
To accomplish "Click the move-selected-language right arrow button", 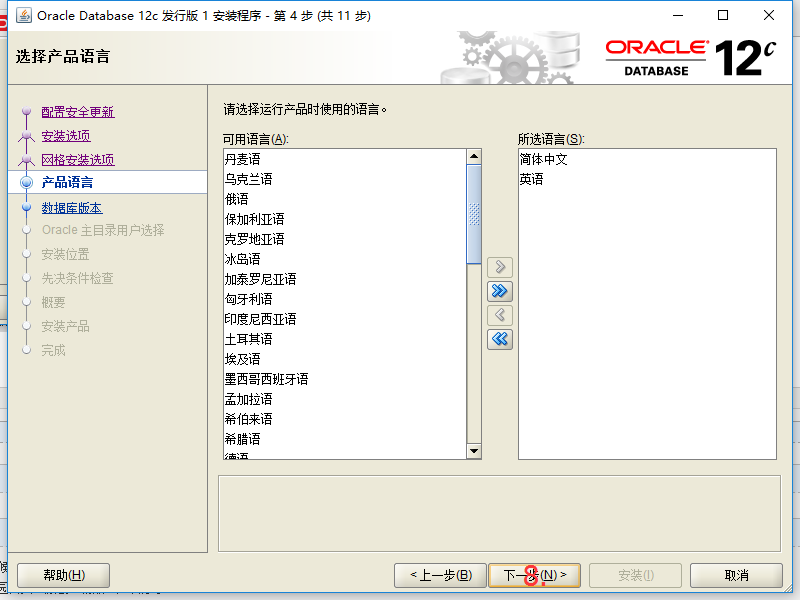I will coord(499,267).
